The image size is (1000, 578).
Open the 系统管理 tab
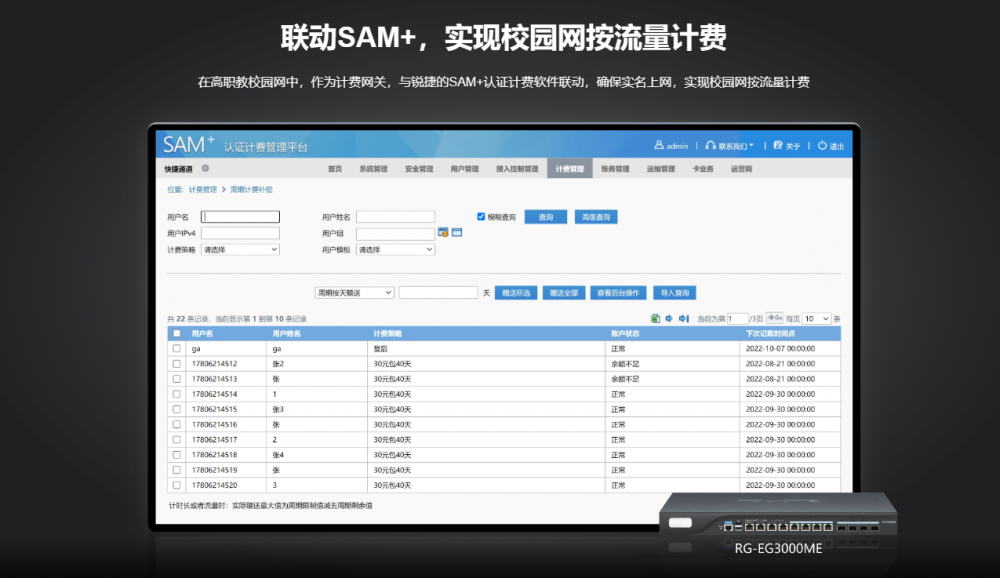coord(373,169)
